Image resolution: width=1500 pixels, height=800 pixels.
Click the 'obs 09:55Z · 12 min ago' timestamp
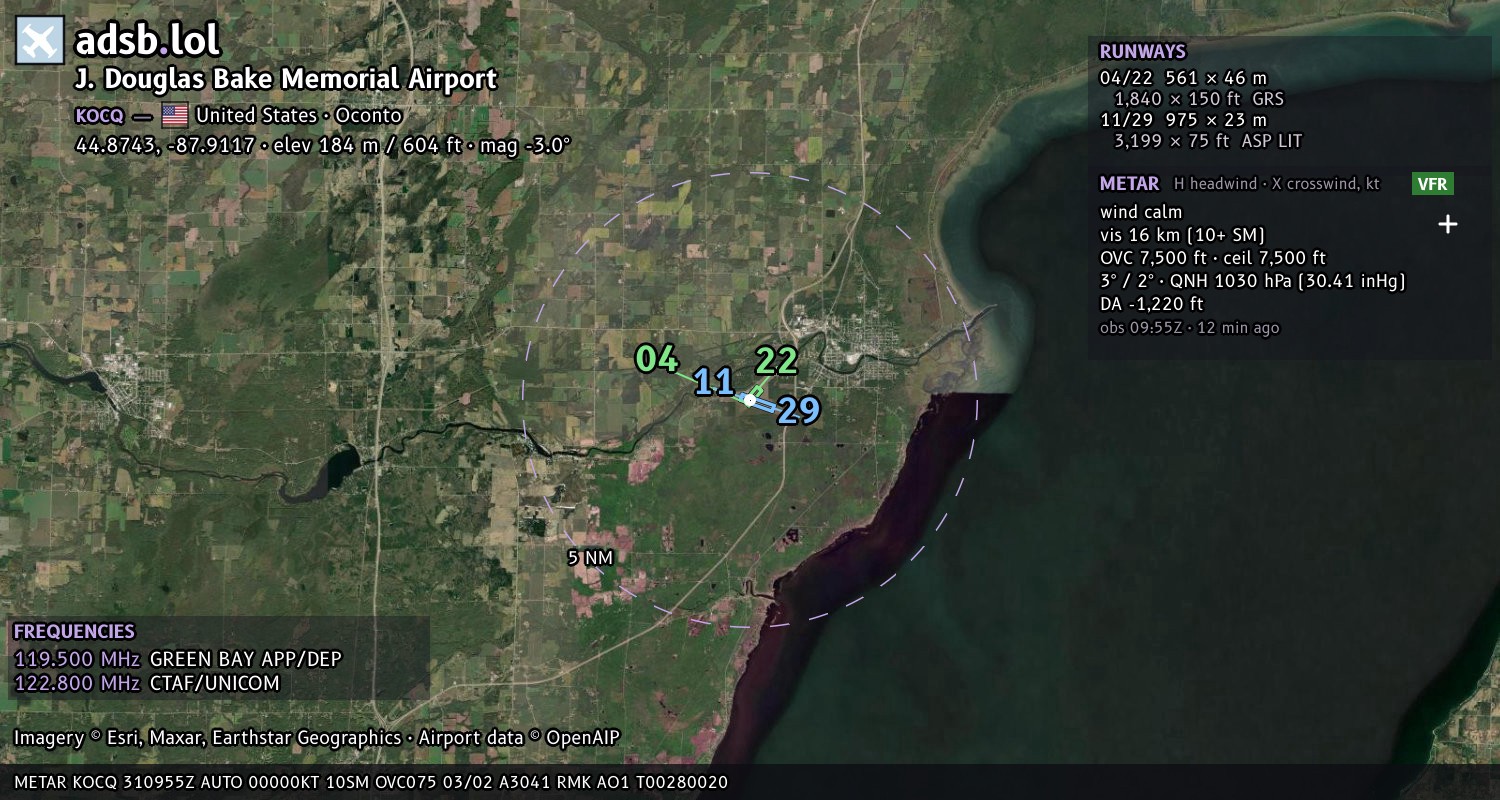pos(1189,328)
